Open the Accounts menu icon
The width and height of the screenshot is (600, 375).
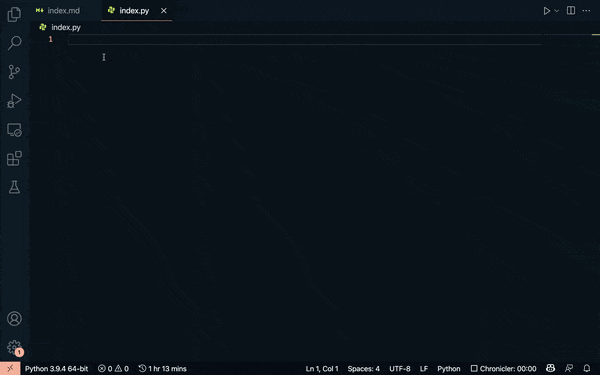14,318
